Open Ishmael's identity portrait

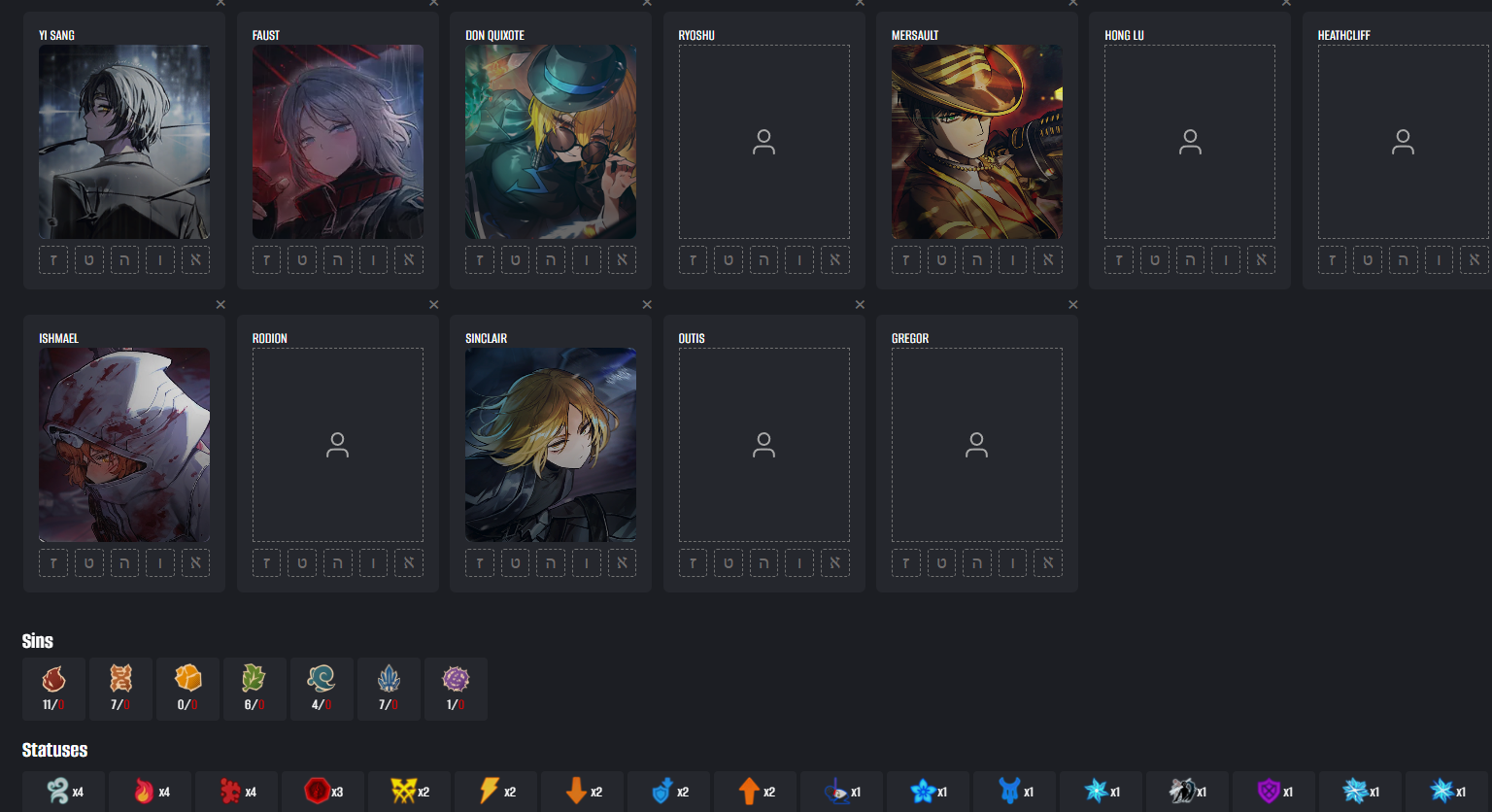(x=124, y=445)
